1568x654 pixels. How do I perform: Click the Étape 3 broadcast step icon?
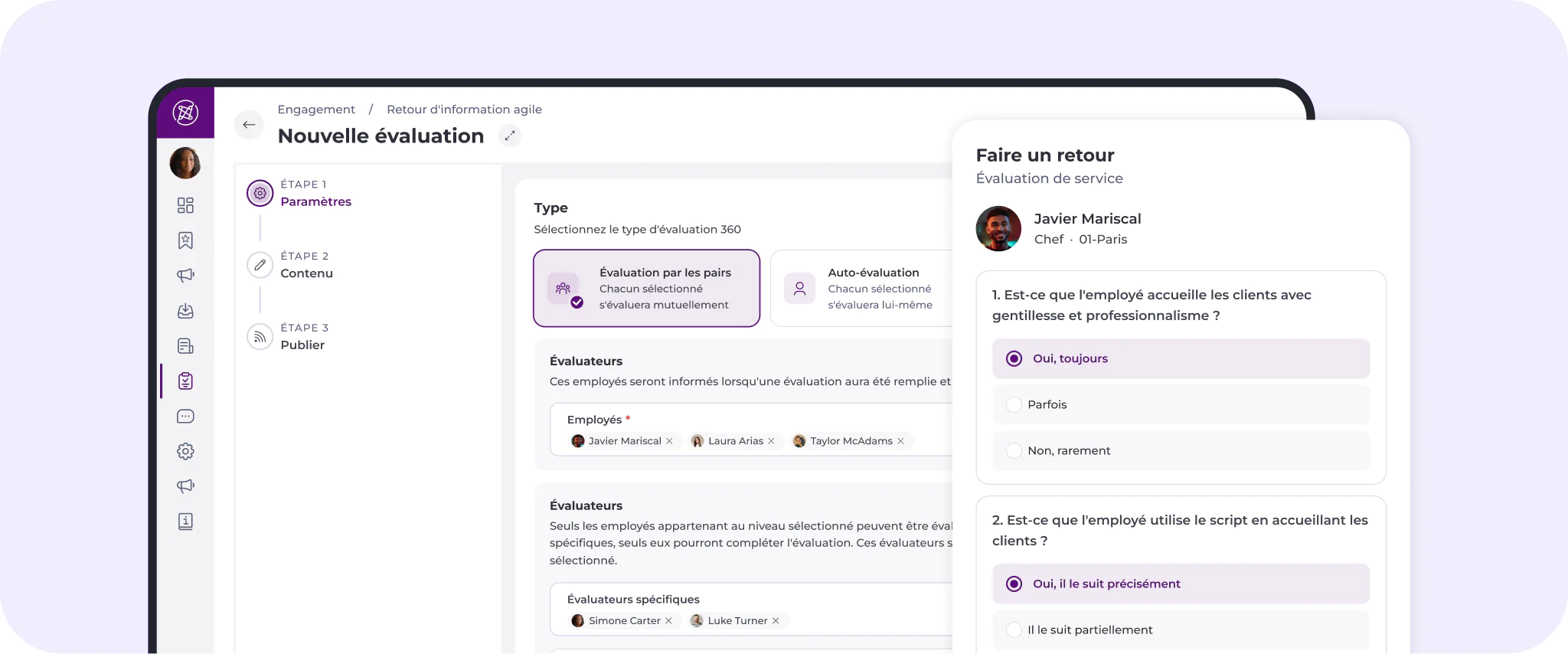click(260, 336)
